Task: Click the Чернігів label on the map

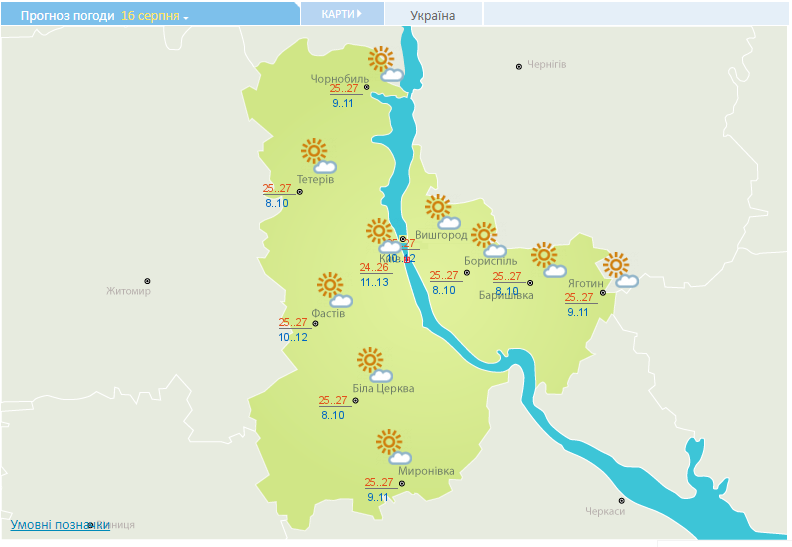Action: [x=547, y=64]
